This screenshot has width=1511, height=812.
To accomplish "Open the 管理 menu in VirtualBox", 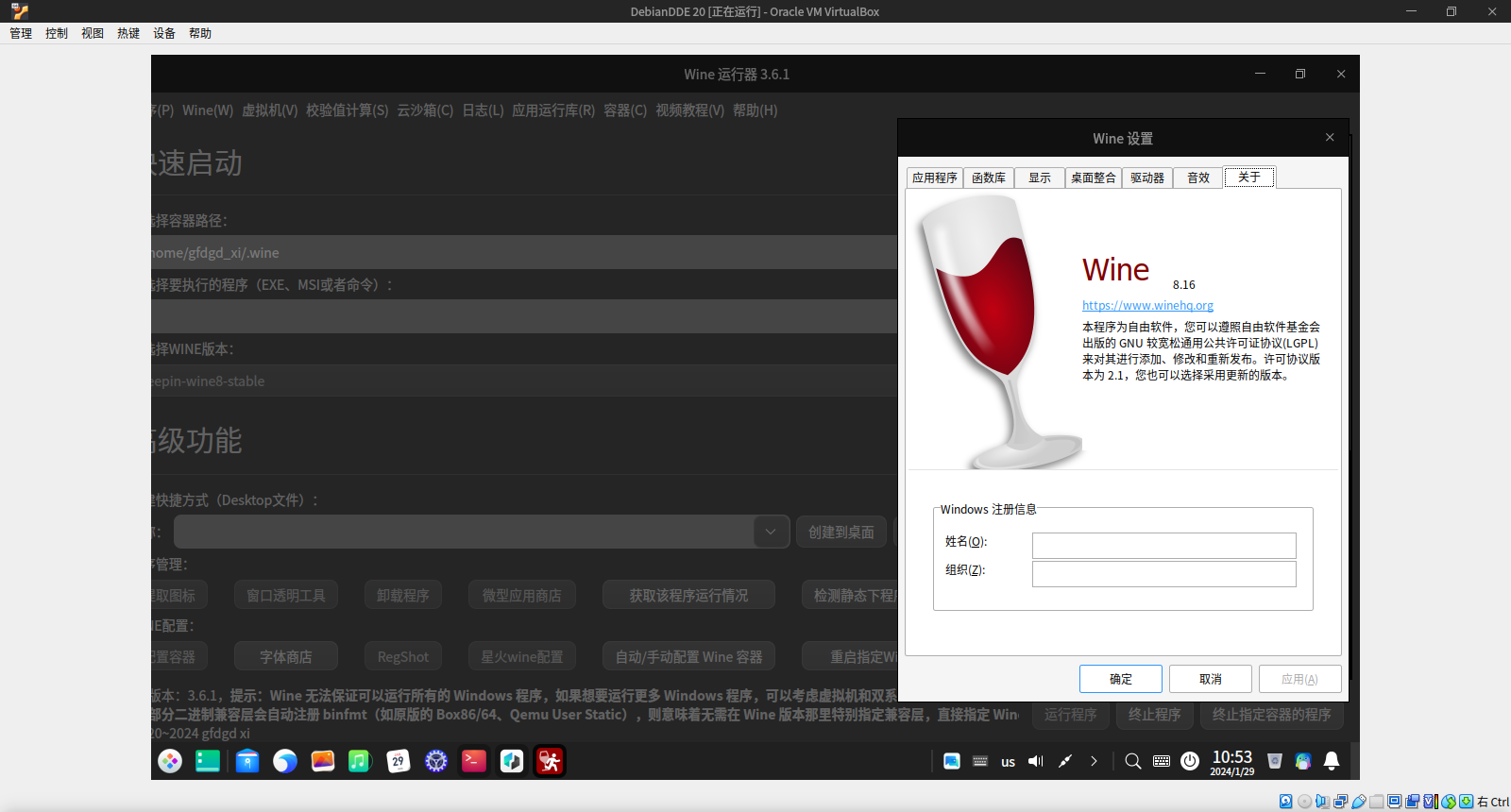I will 21,33.
